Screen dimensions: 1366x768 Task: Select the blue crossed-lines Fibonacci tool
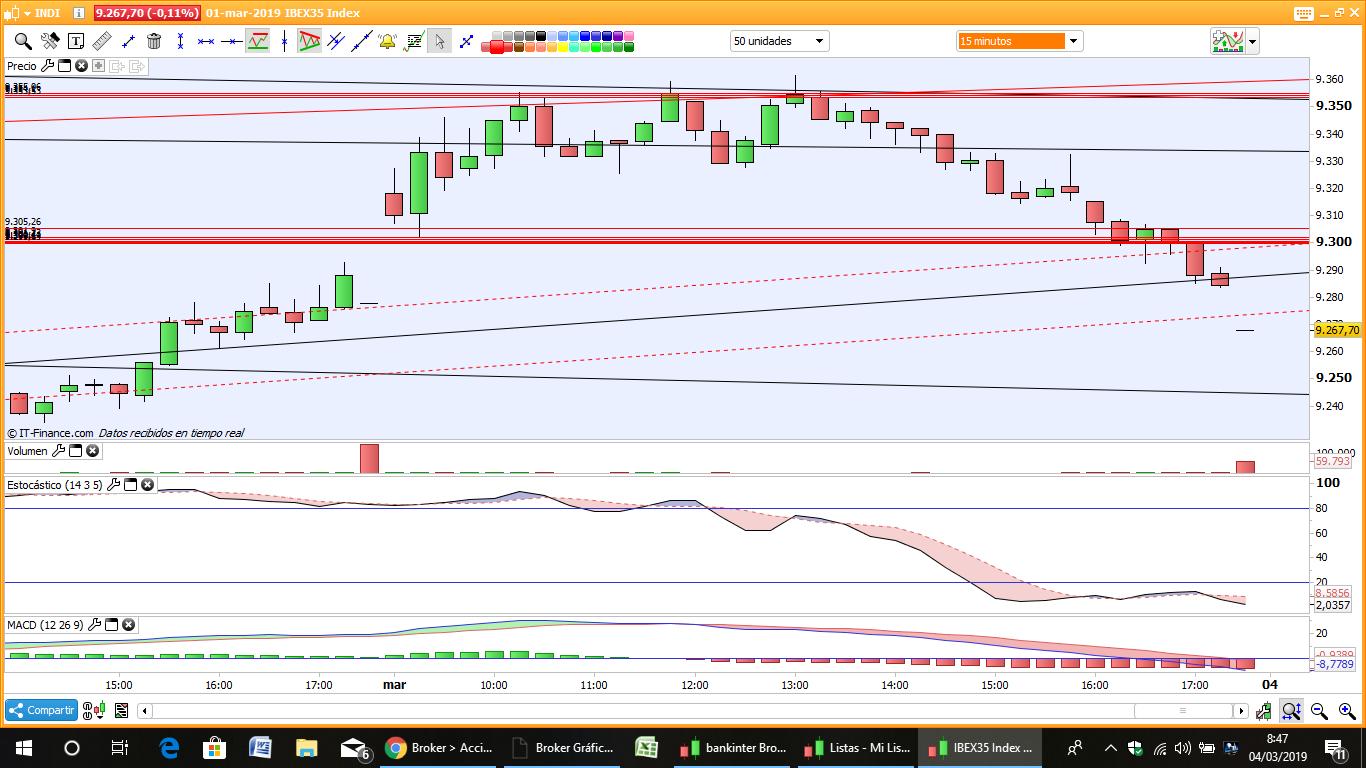pos(466,41)
